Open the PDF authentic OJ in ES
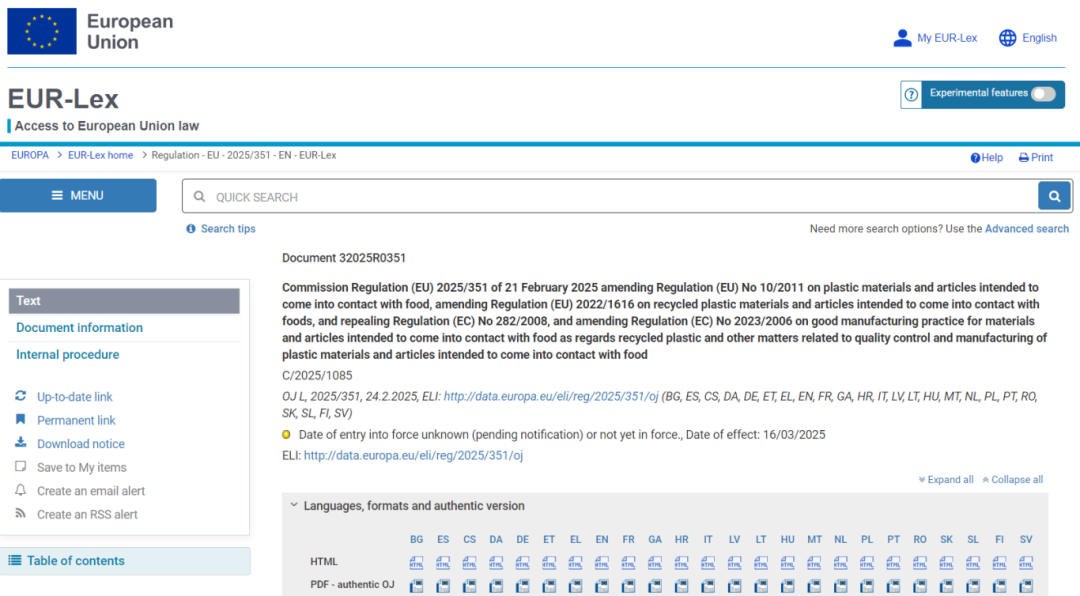 point(443,586)
